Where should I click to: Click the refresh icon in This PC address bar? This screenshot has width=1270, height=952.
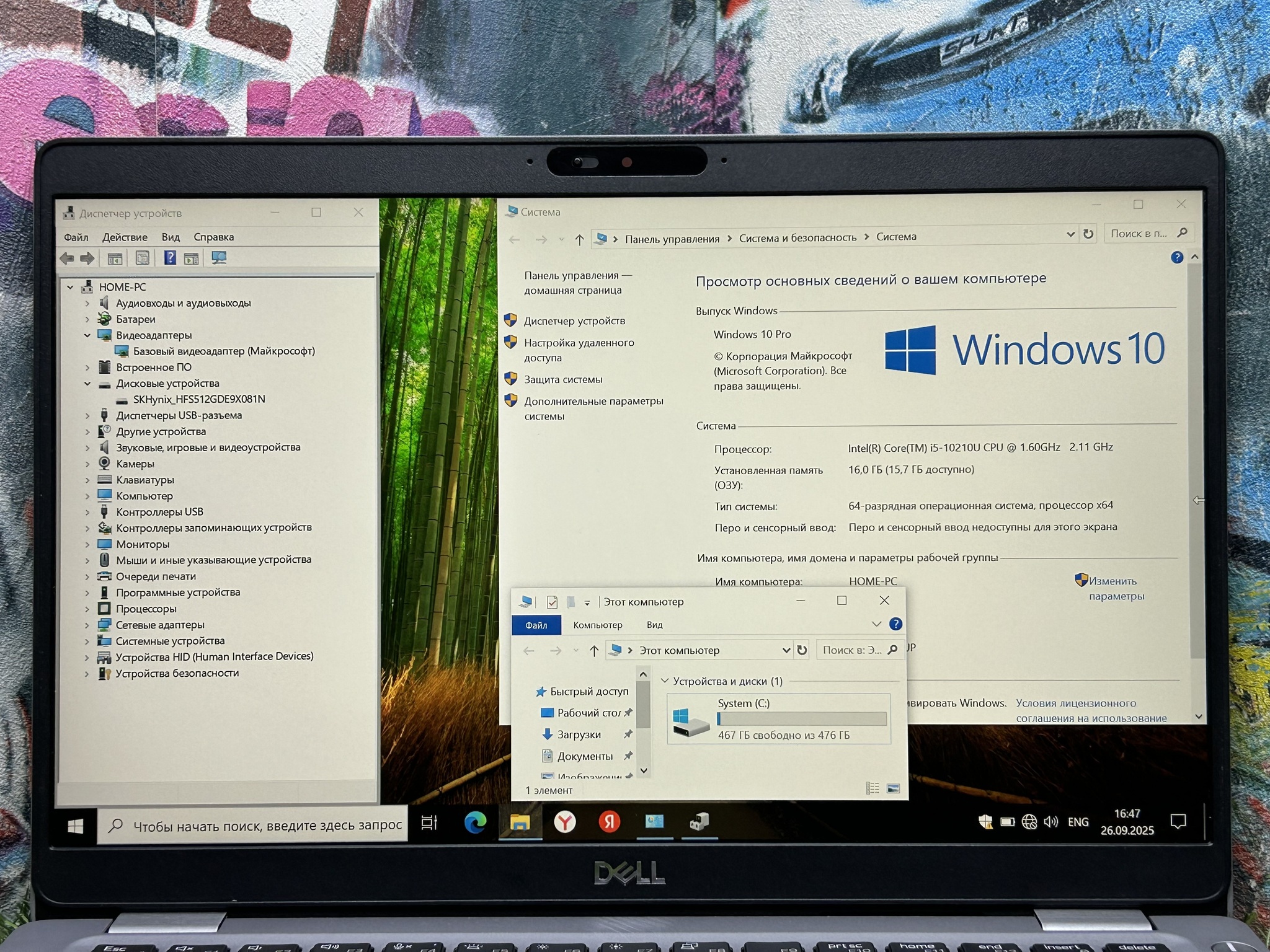point(802,650)
